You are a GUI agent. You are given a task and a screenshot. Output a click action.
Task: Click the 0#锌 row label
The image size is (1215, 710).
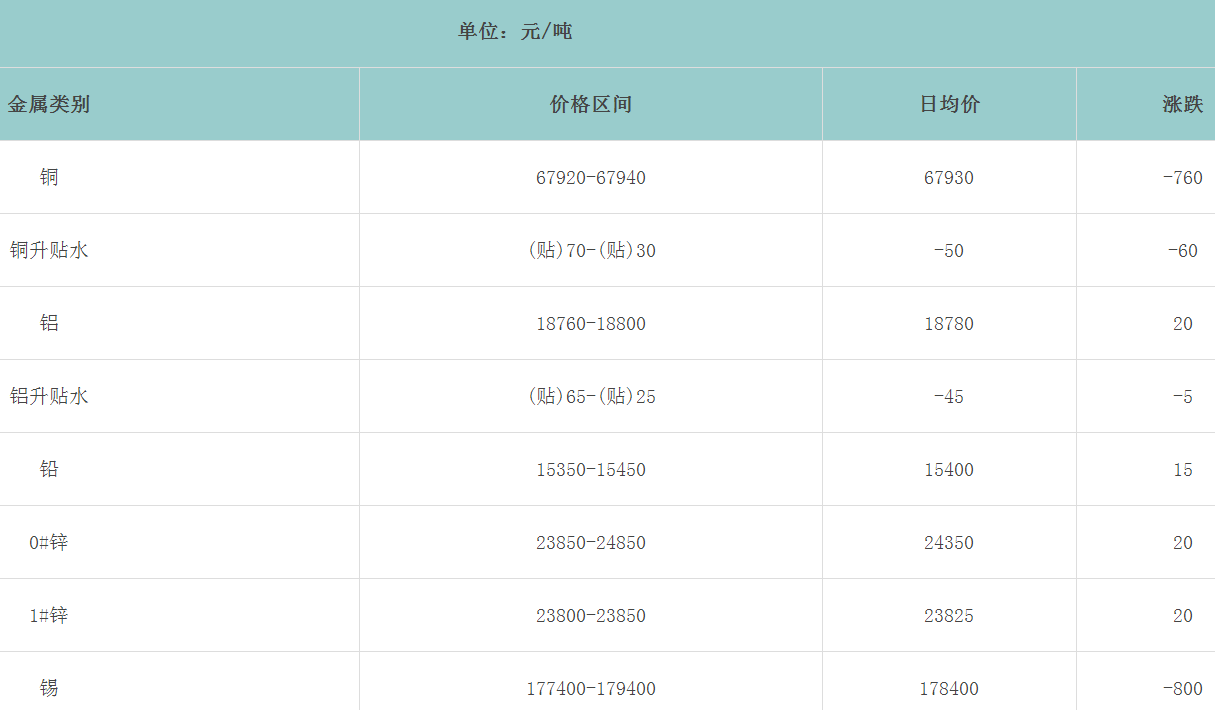coord(49,542)
